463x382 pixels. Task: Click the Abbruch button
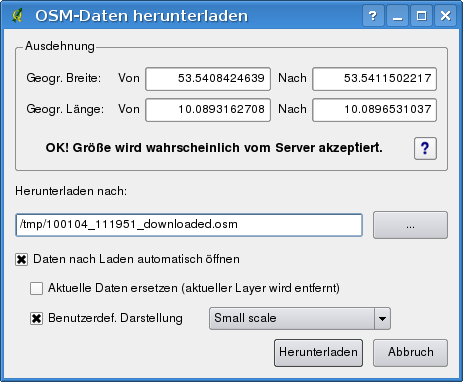410,353
